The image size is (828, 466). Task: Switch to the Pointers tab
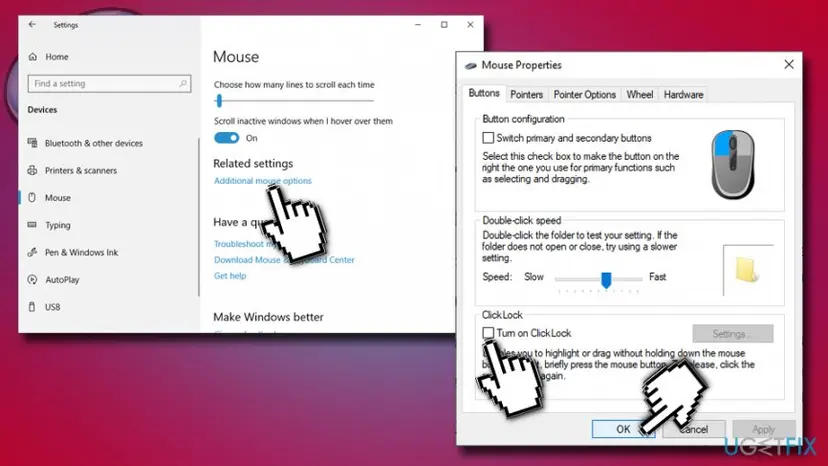coord(526,95)
